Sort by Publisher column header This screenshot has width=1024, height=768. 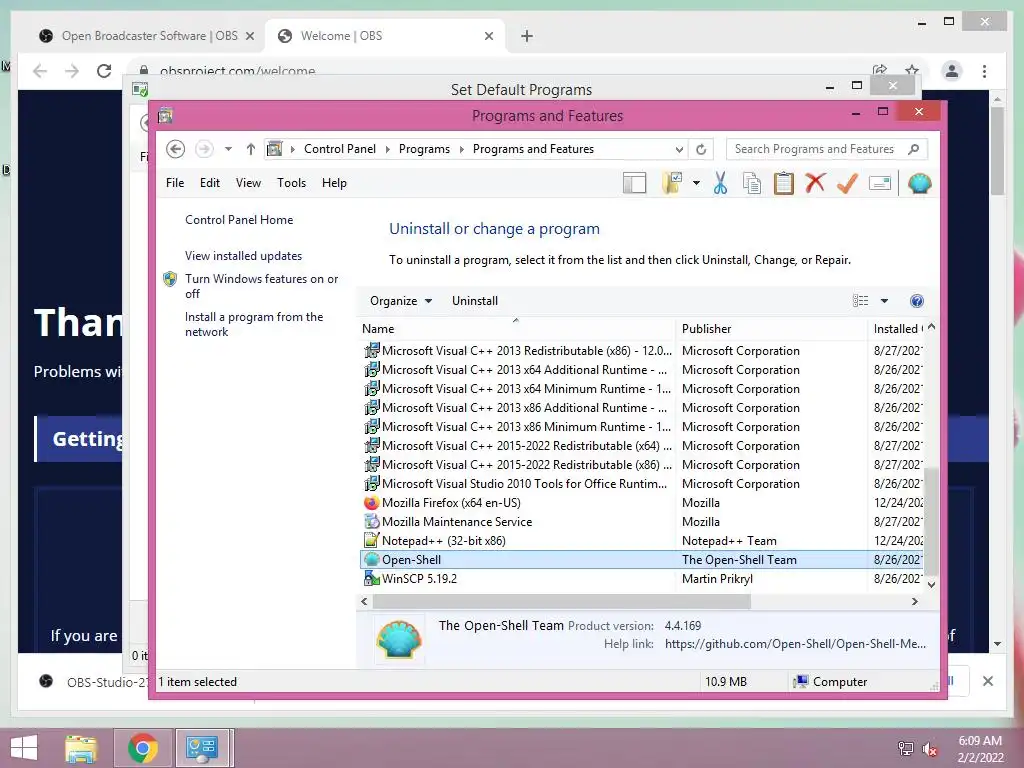pos(771,328)
